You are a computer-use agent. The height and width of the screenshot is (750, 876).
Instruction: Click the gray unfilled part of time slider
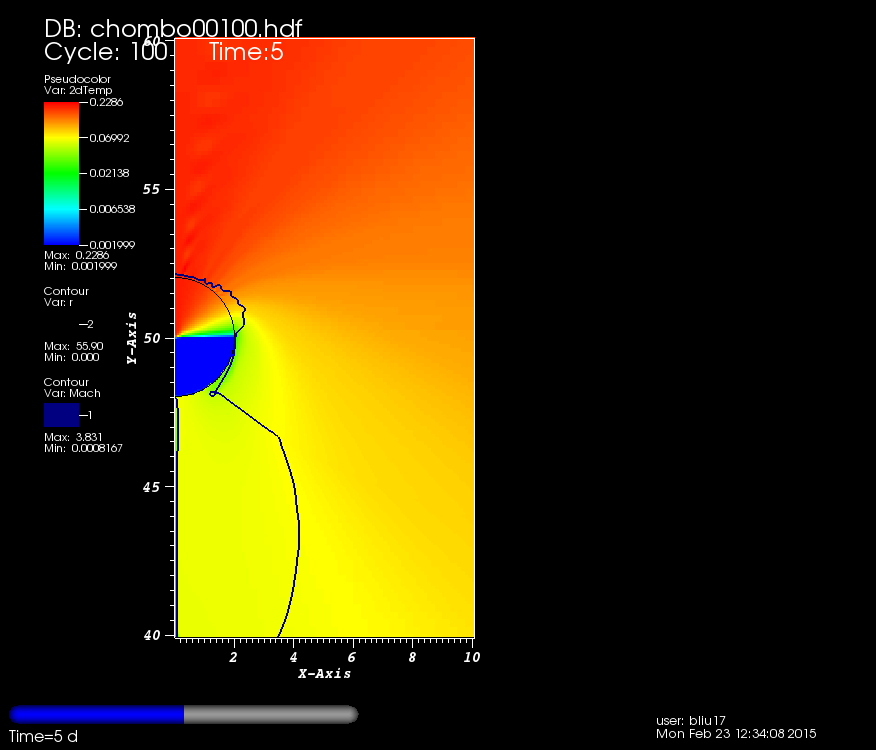click(x=270, y=714)
